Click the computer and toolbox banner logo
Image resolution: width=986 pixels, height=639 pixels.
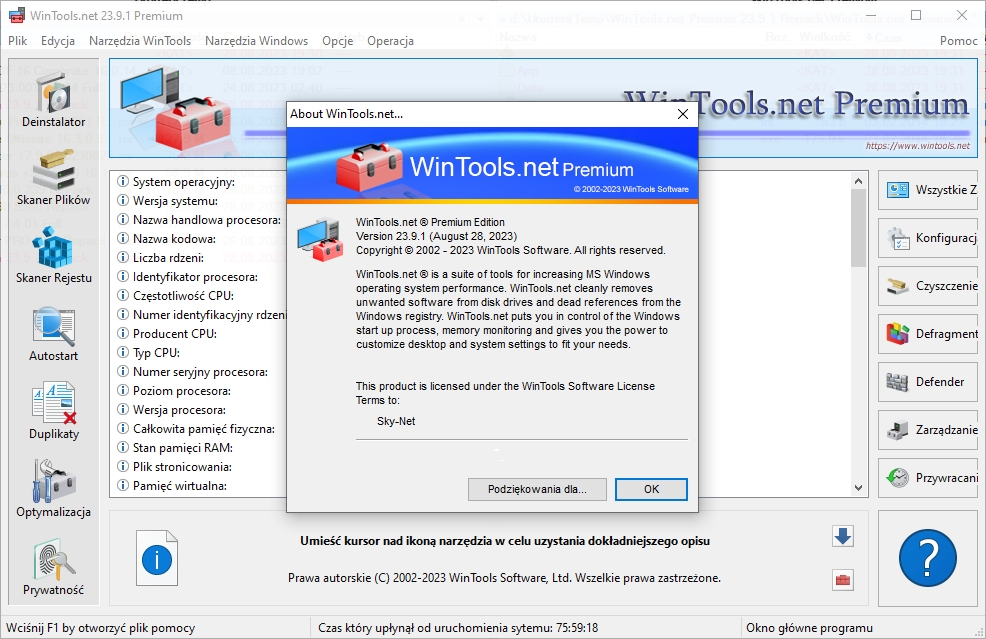176,108
